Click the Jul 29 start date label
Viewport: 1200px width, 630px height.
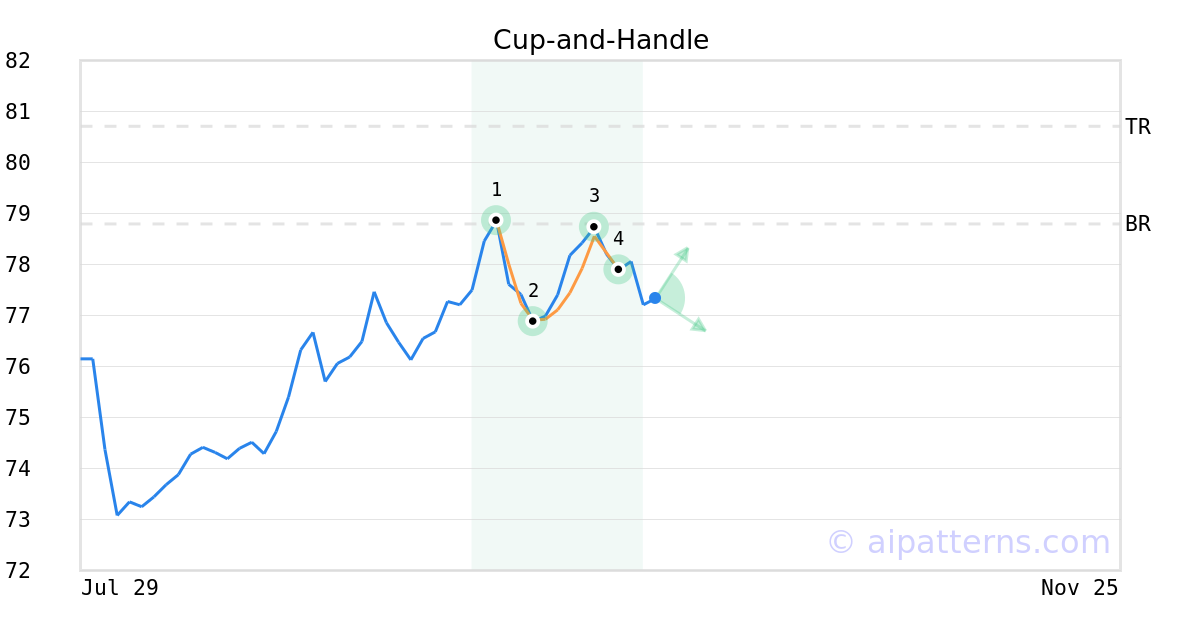120,588
